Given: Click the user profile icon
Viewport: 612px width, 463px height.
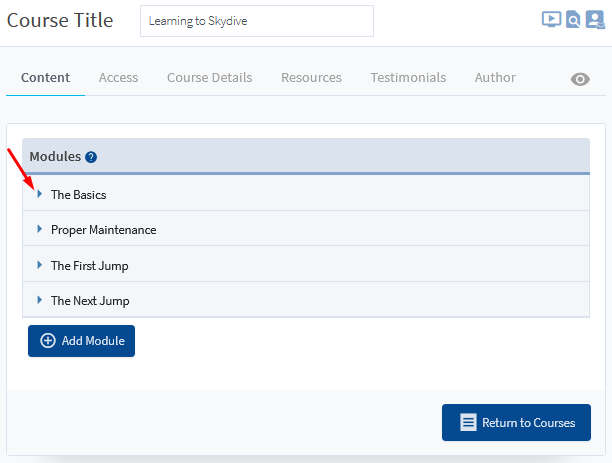Looking at the screenshot, I should tap(595, 20).
